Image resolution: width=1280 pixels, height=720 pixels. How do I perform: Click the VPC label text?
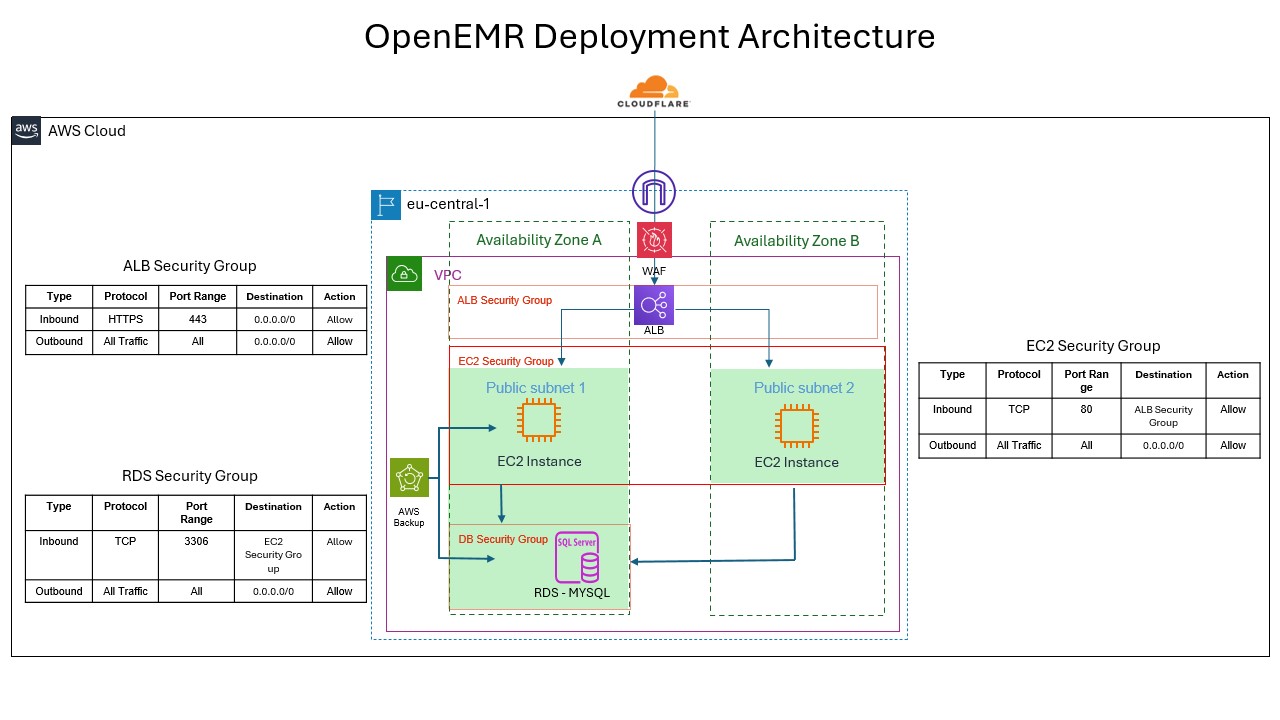pyautogui.click(x=448, y=275)
